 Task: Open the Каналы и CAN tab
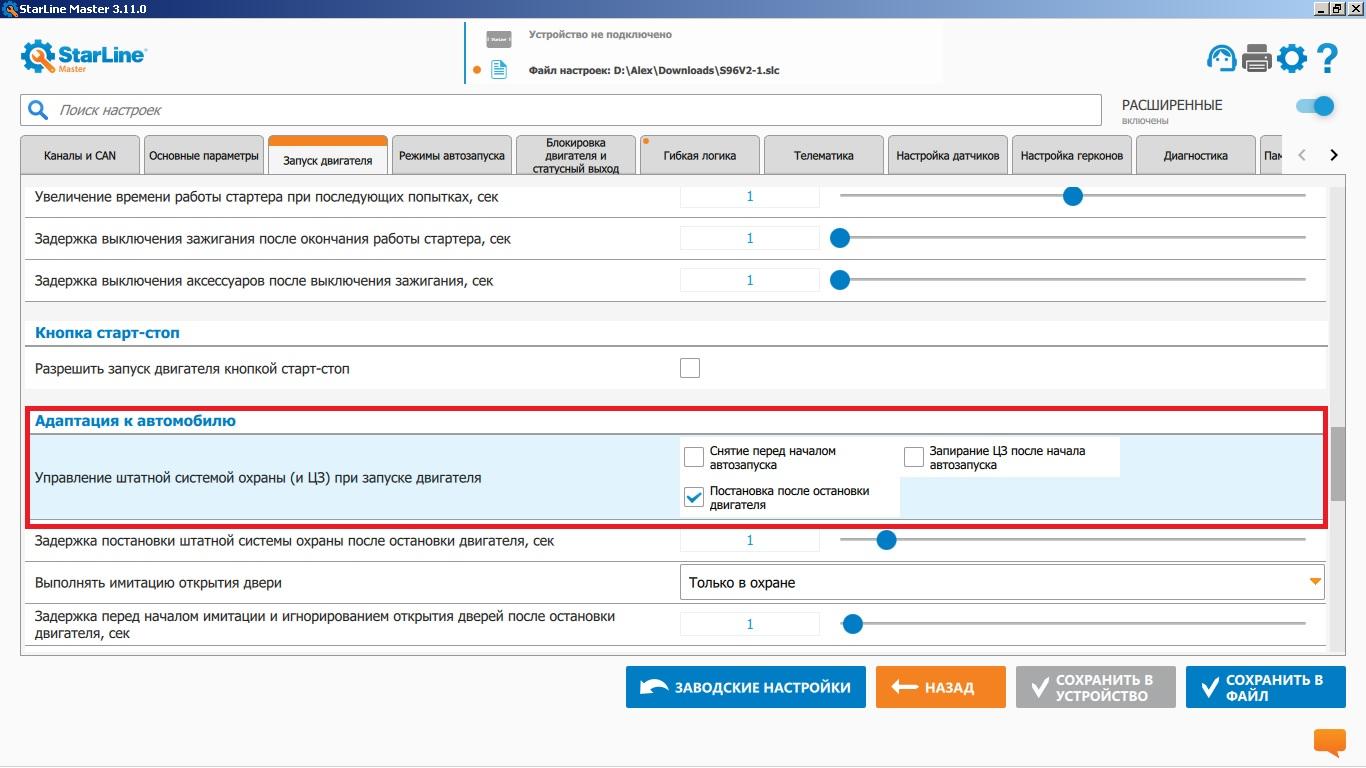pyautogui.click(x=80, y=156)
